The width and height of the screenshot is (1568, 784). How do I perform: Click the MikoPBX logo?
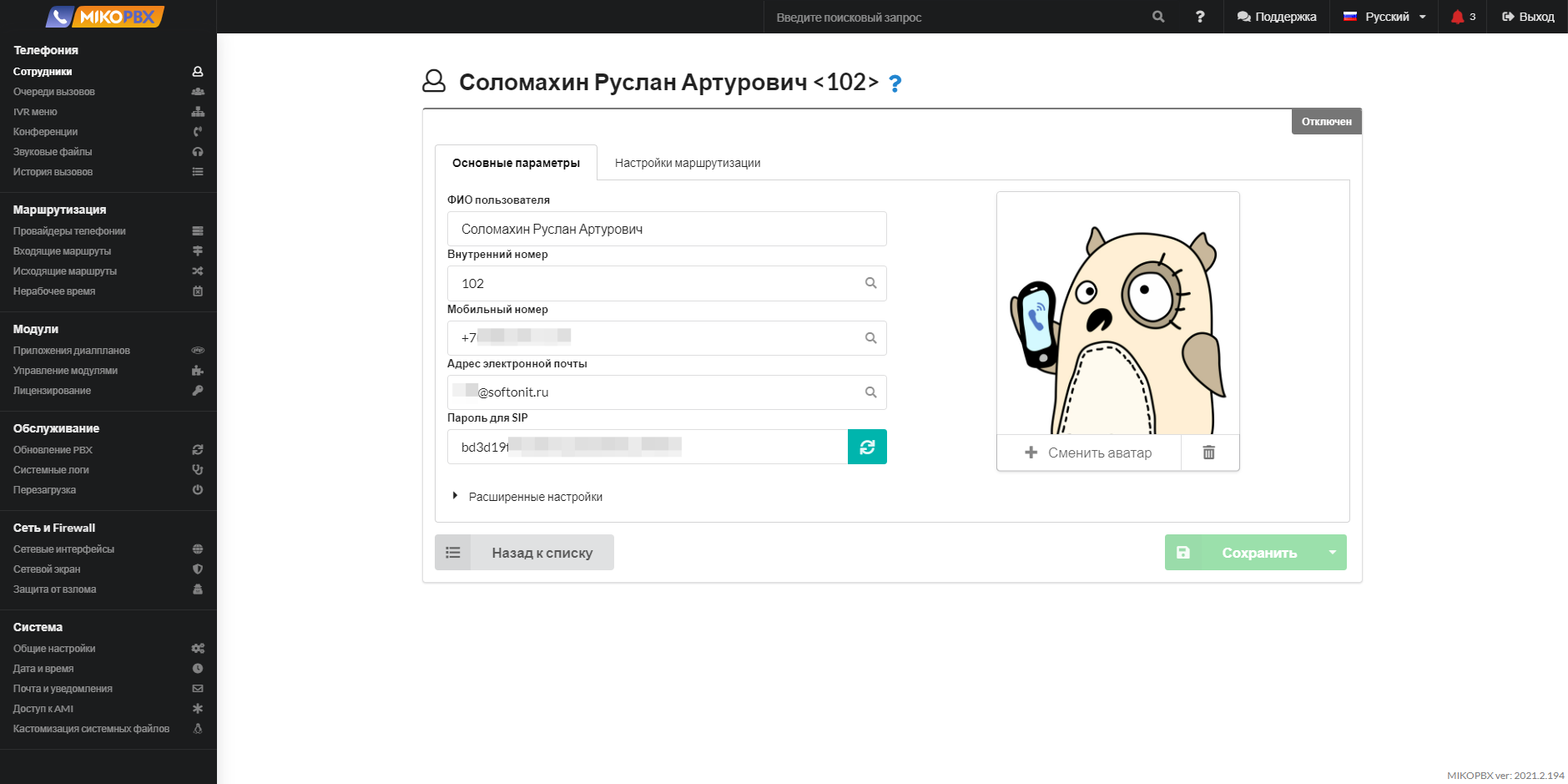tap(106, 17)
